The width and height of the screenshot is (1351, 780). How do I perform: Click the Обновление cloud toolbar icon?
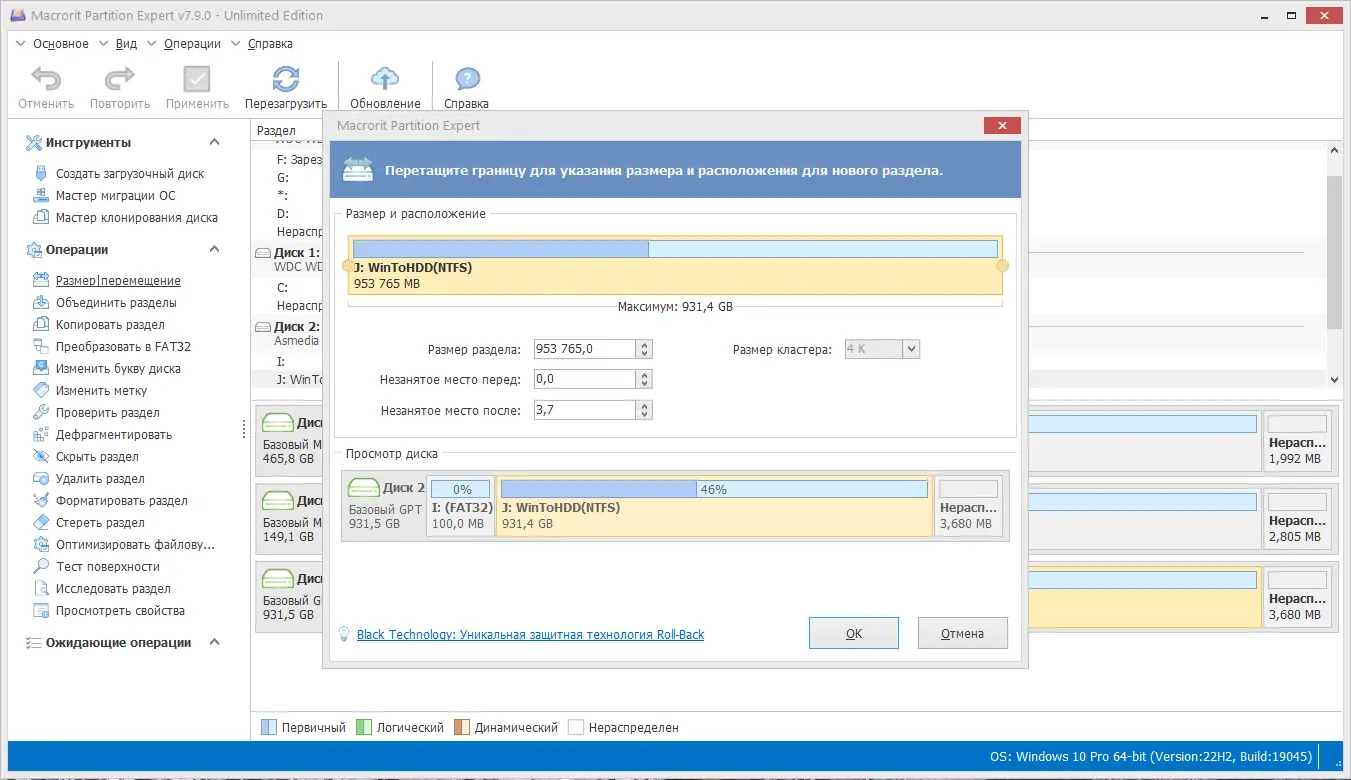click(385, 79)
